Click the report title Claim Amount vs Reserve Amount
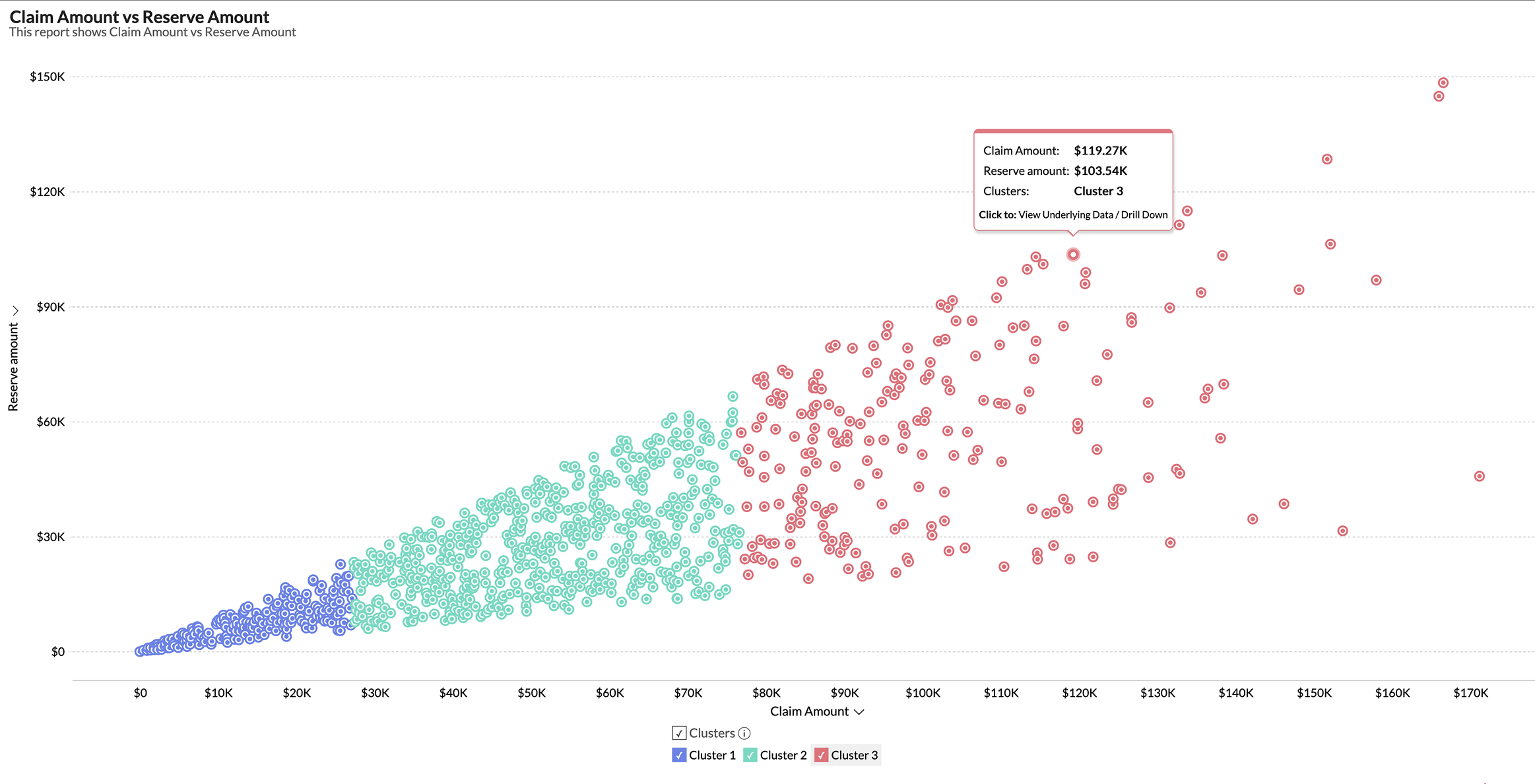This screenshot has height=784, width=1535. tap(139, 16)
